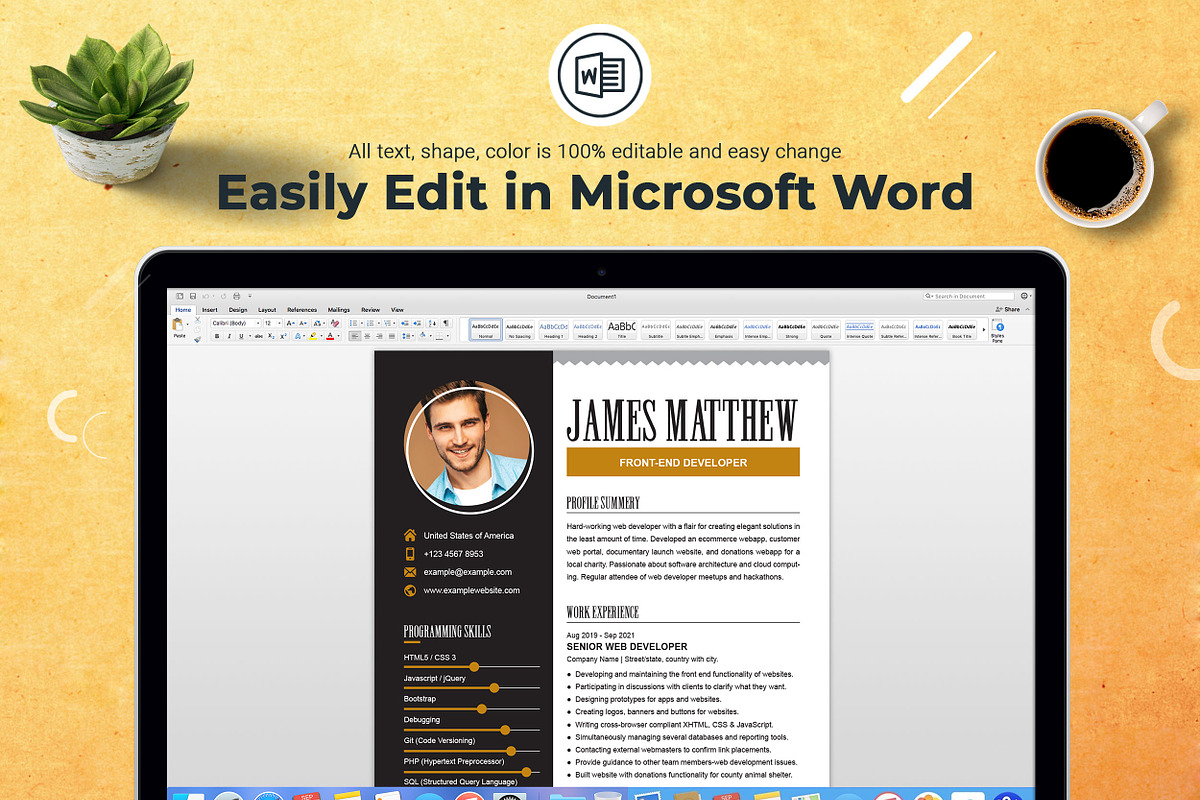Expand the styles gallery arrow
The width and height of the screenshot is (1200, 800).
click(984, 329)
